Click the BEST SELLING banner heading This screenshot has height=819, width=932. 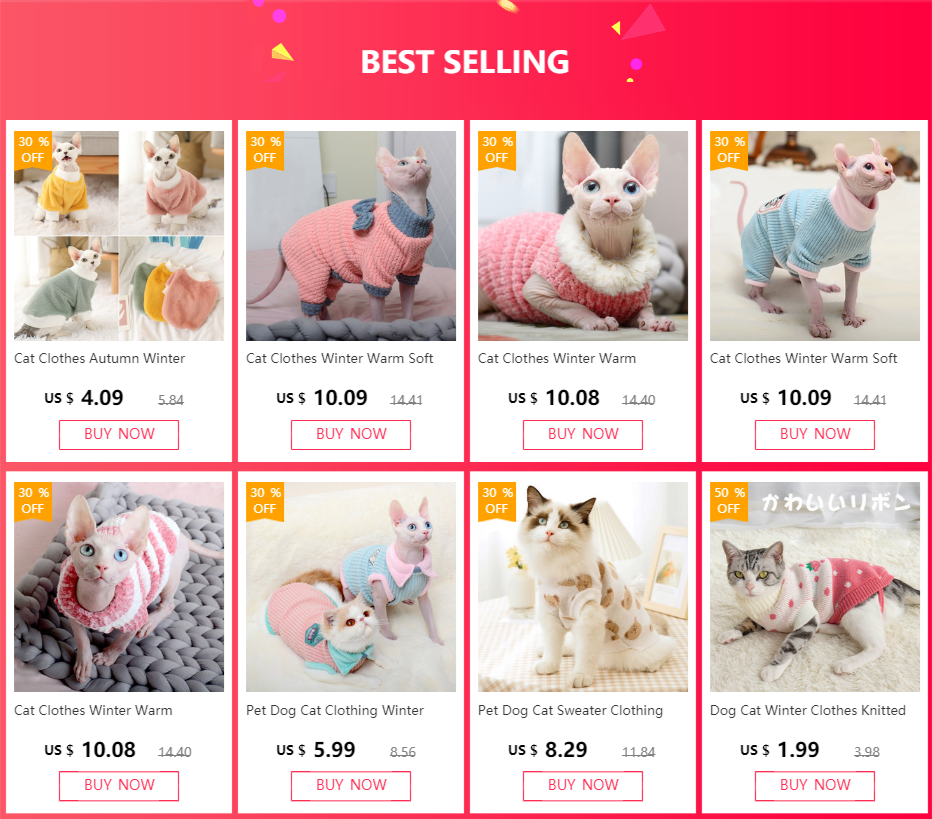465,62
